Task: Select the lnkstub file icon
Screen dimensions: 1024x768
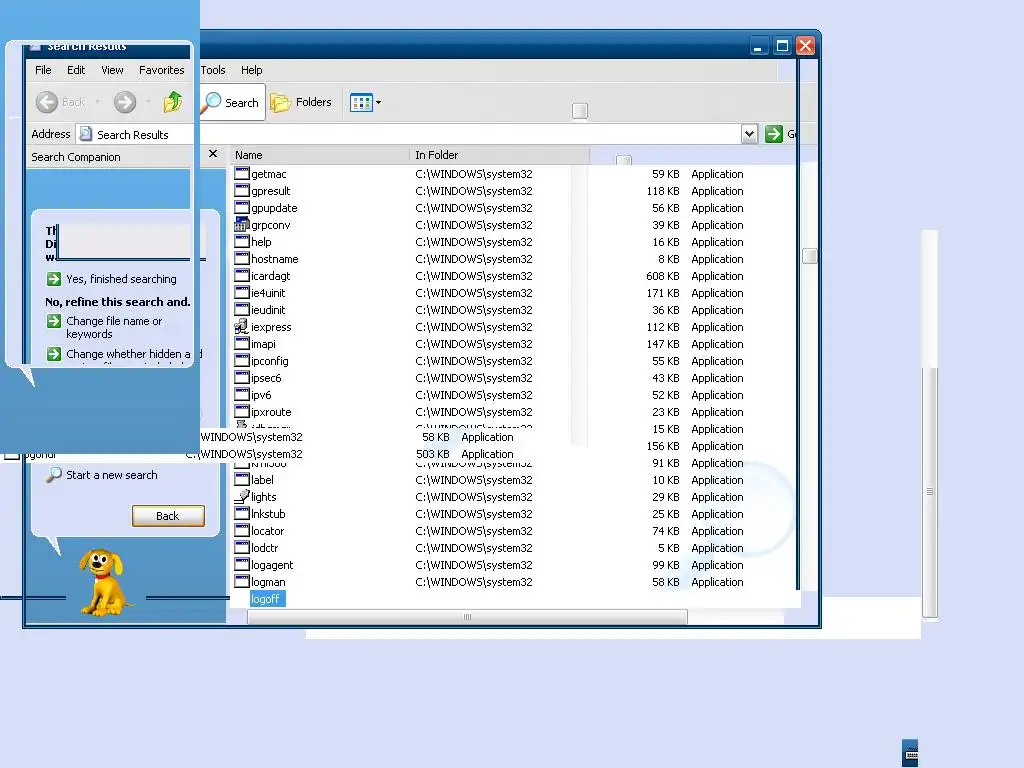Action: pyautogui.click(x=242, y=513)
